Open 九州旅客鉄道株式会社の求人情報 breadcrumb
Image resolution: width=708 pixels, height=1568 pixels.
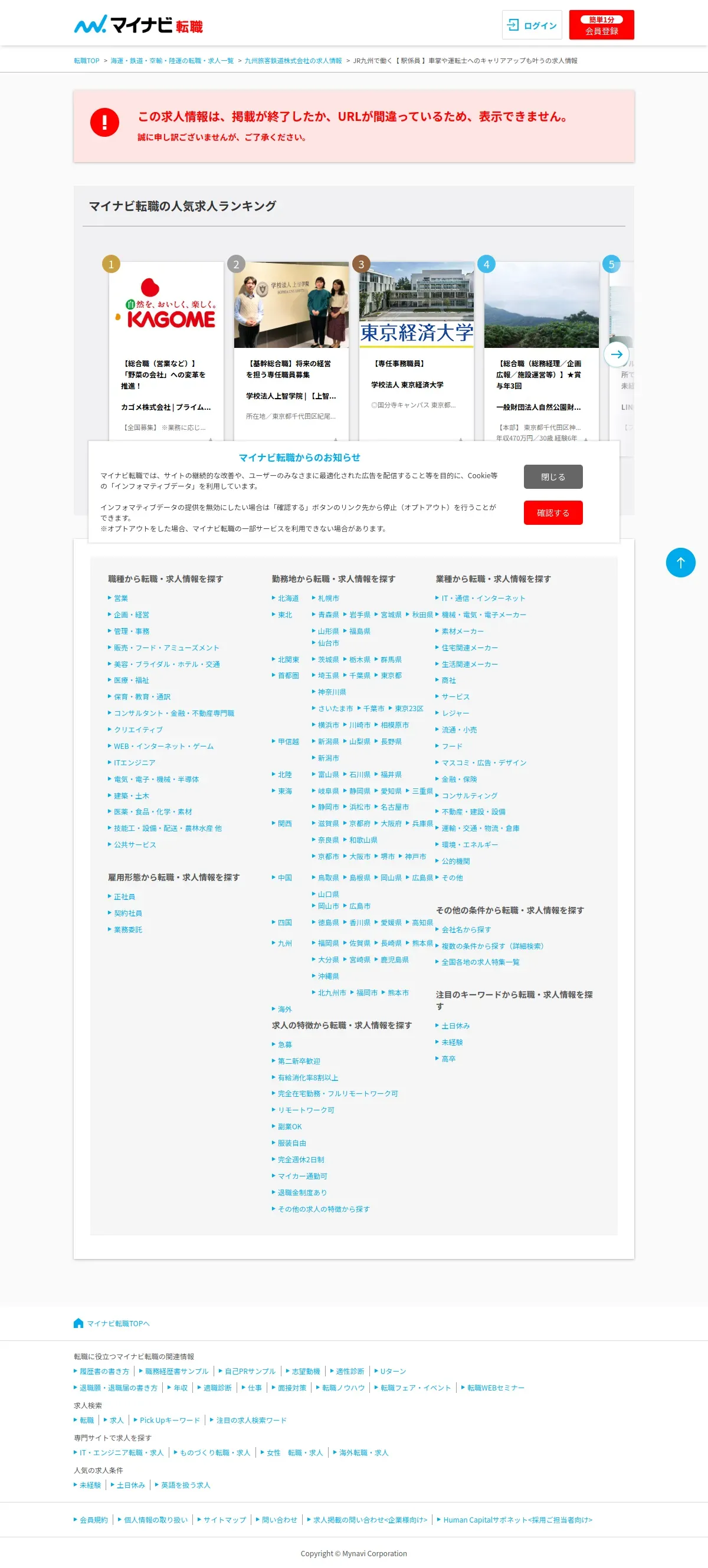pyautogui.click(x=293, y=61)
